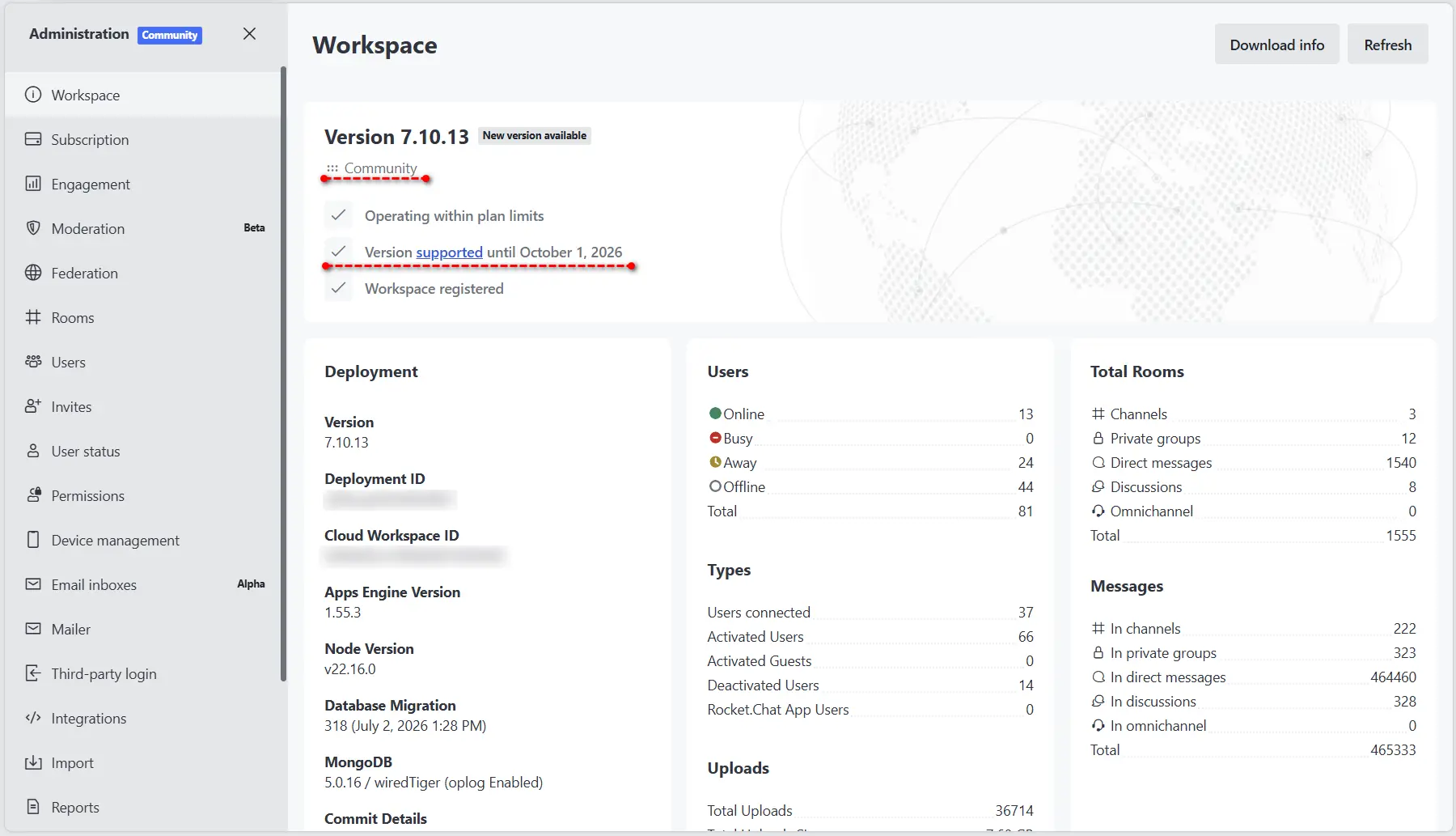Click the Total messages value 465333
Screen dimensions: 1456x836
[1393, 749]
